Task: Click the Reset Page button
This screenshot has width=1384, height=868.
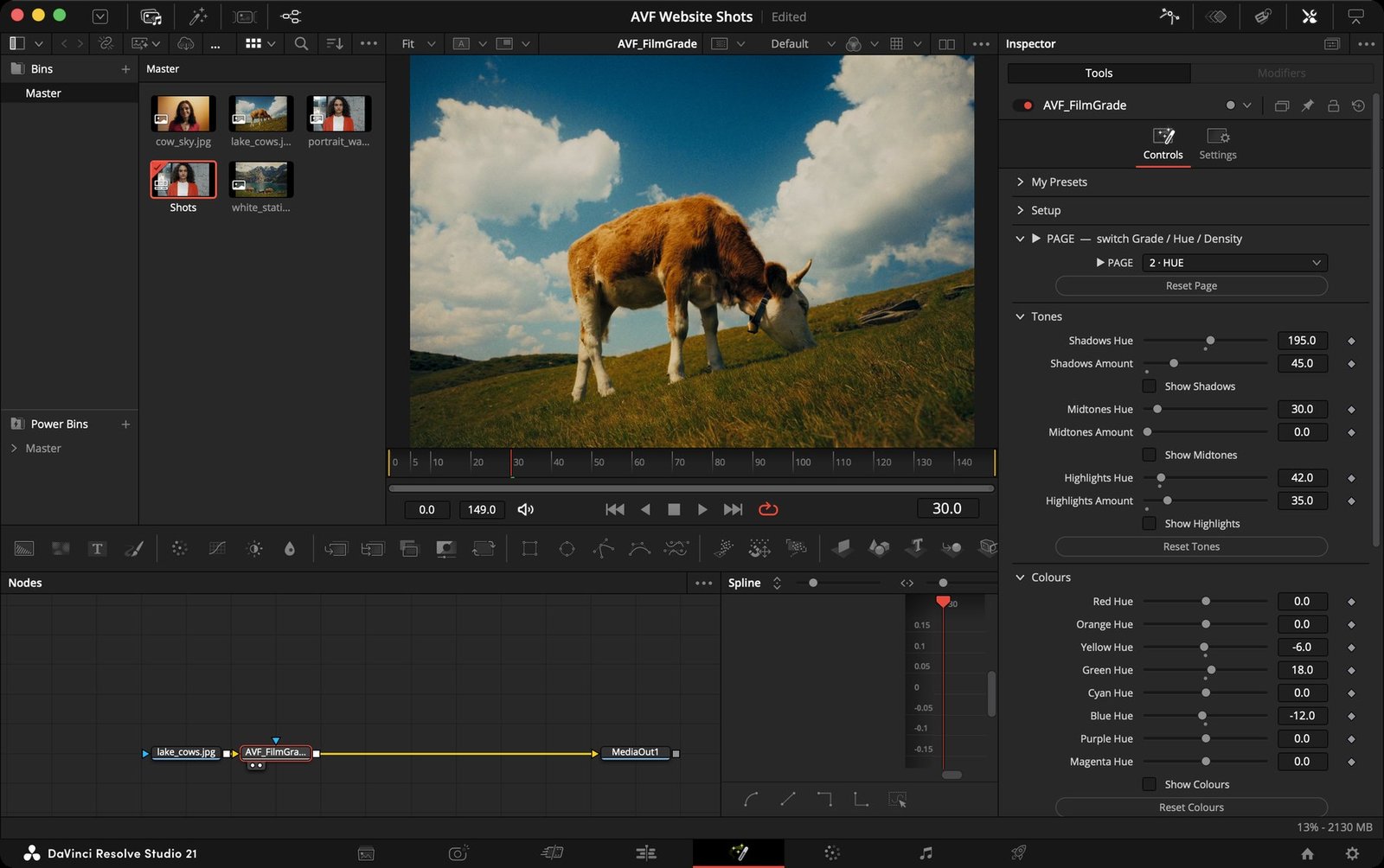Action: [x=1191, y=286]
